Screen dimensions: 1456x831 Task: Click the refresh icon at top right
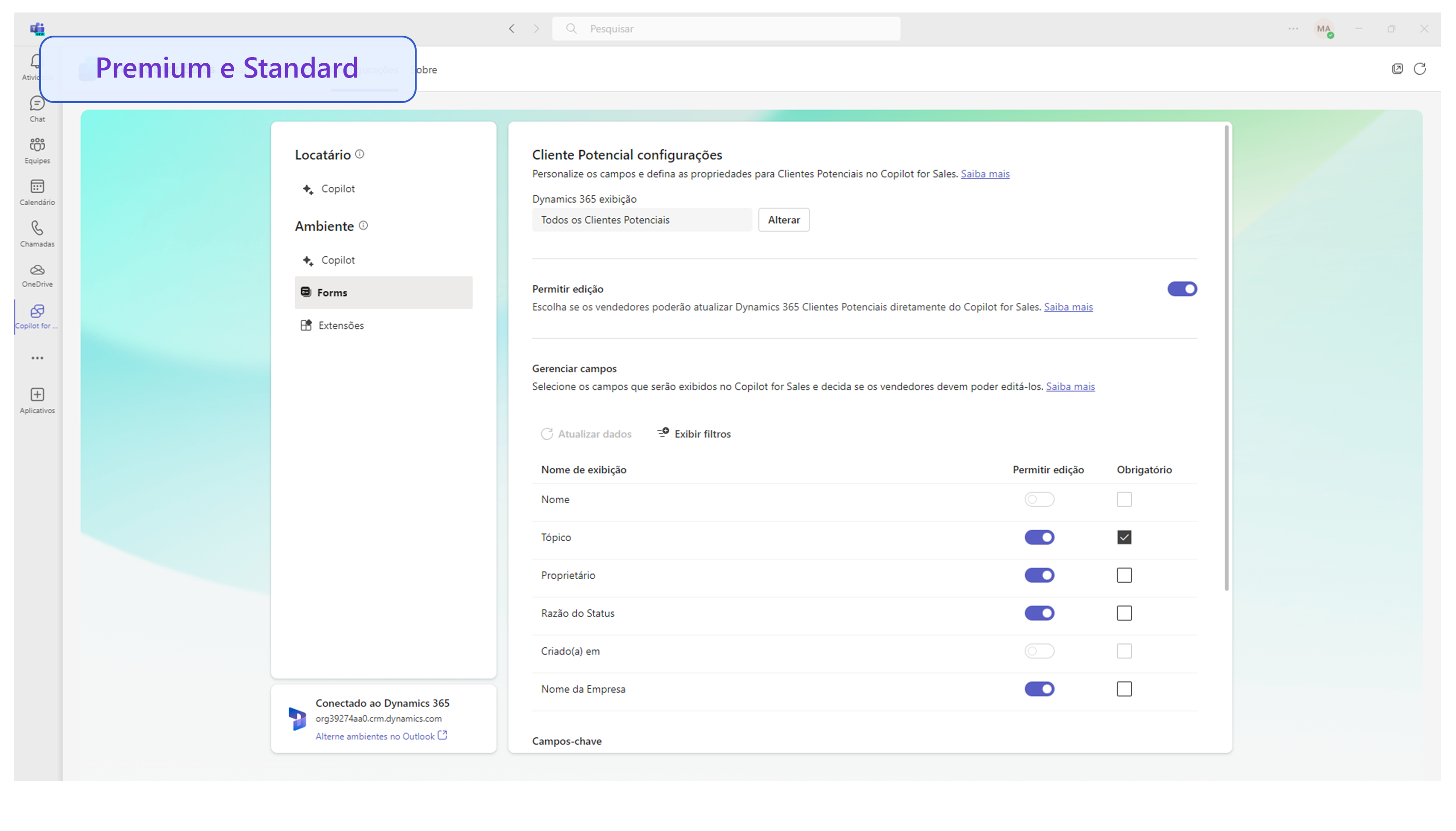coord(1419,69)
